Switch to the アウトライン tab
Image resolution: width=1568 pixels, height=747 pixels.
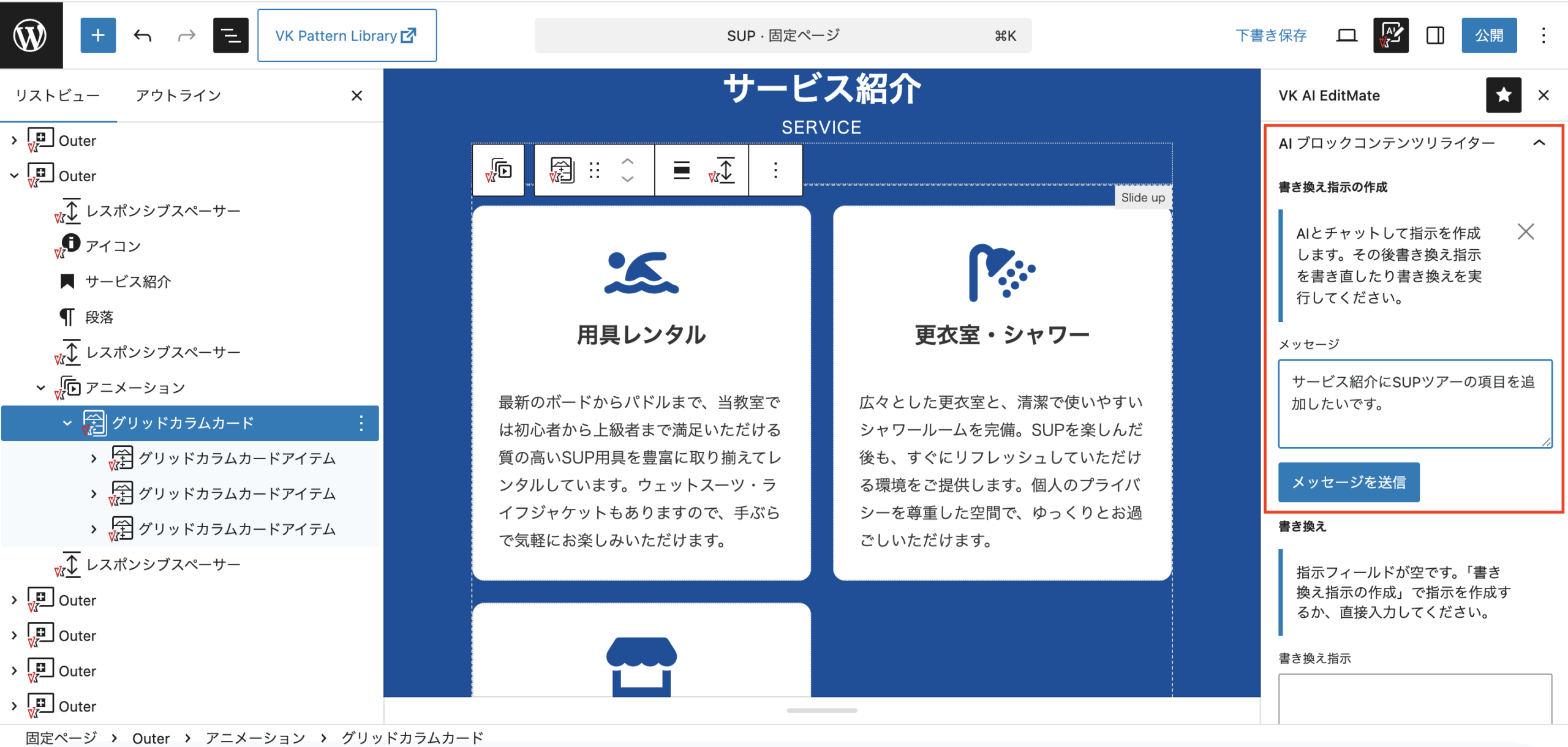pyautogui.click(x=178, y=96)
